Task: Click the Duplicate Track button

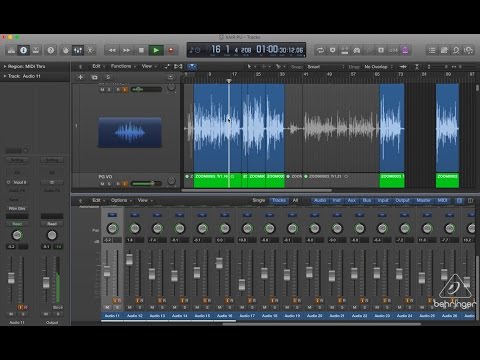Action: pyautogui.click(x=94, y=77)
